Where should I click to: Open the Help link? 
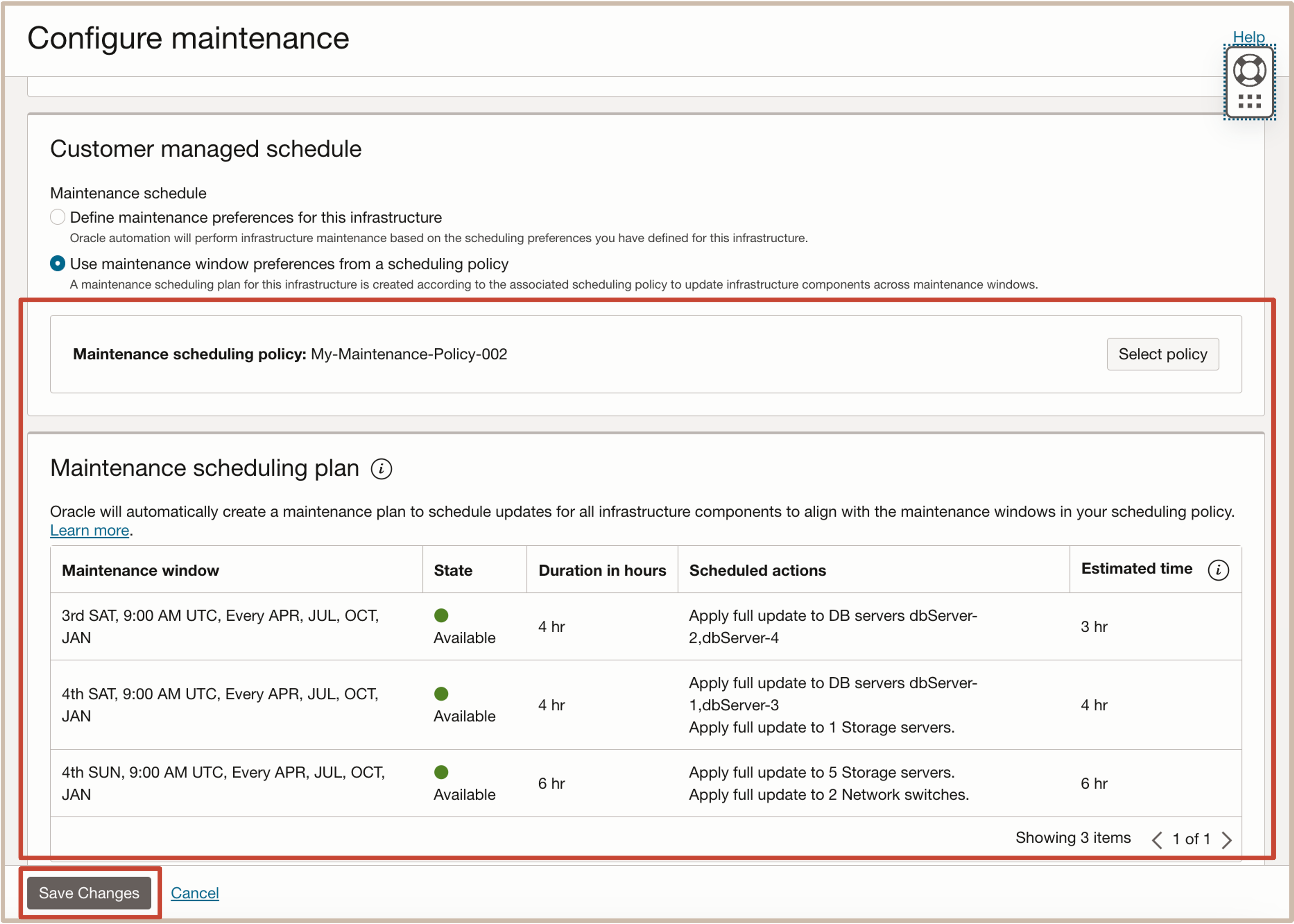click(x=1248, y=36)
